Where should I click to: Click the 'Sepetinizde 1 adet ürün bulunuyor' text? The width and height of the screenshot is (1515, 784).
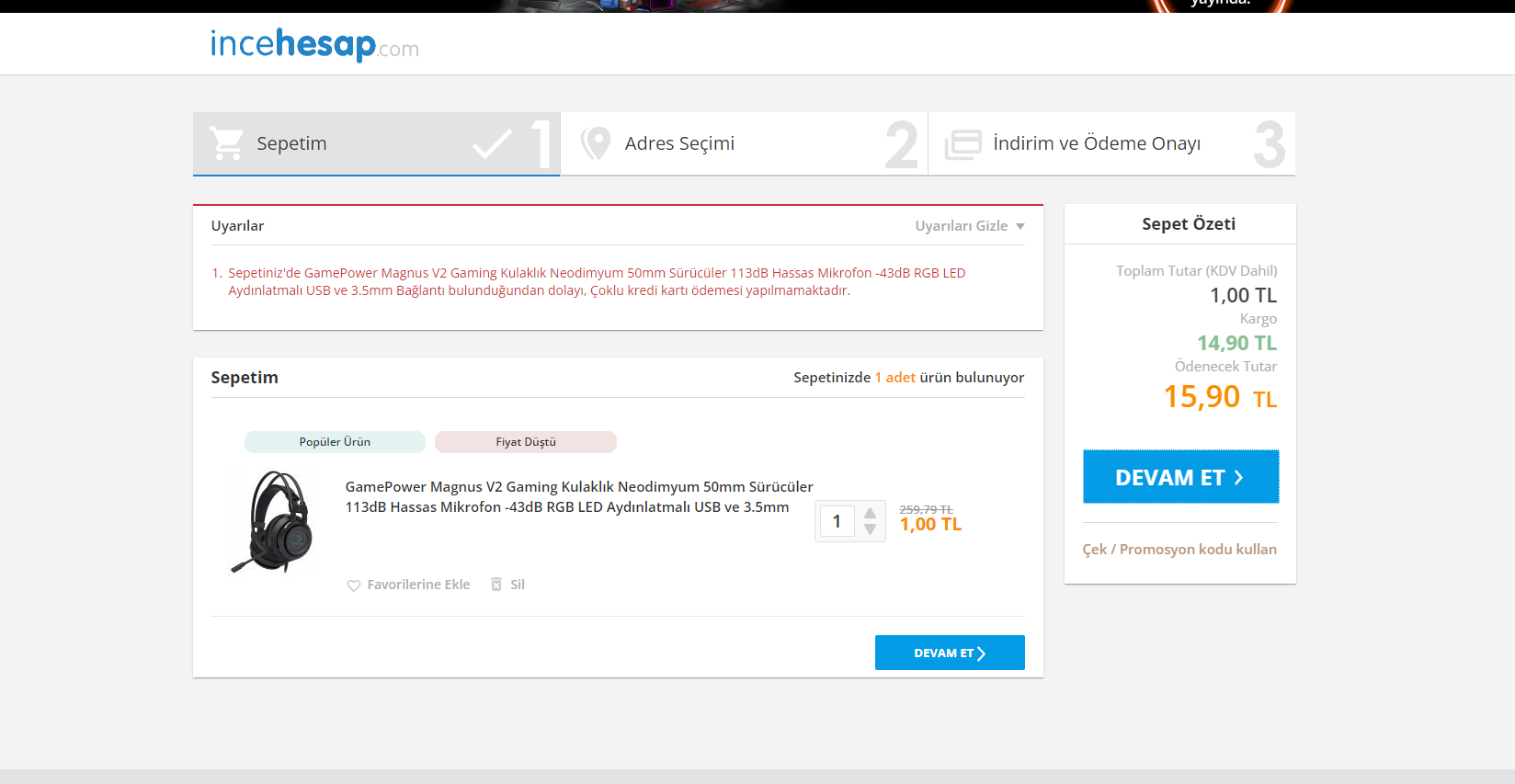tap(909, 378)
